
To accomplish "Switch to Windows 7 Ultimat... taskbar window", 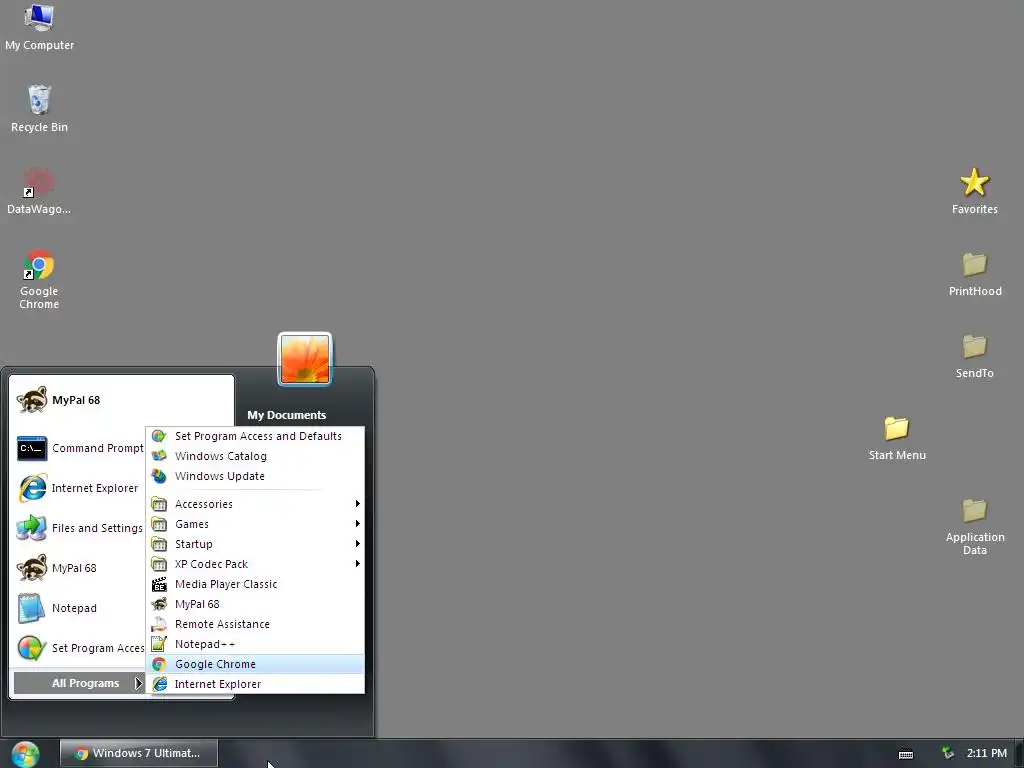I will 138,753.
